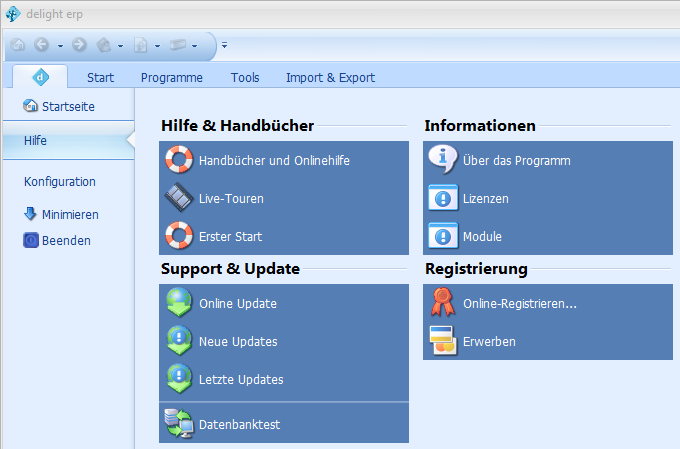
Task: Go to Startseite in the sidebar
Action: click(x=68, y=106)
